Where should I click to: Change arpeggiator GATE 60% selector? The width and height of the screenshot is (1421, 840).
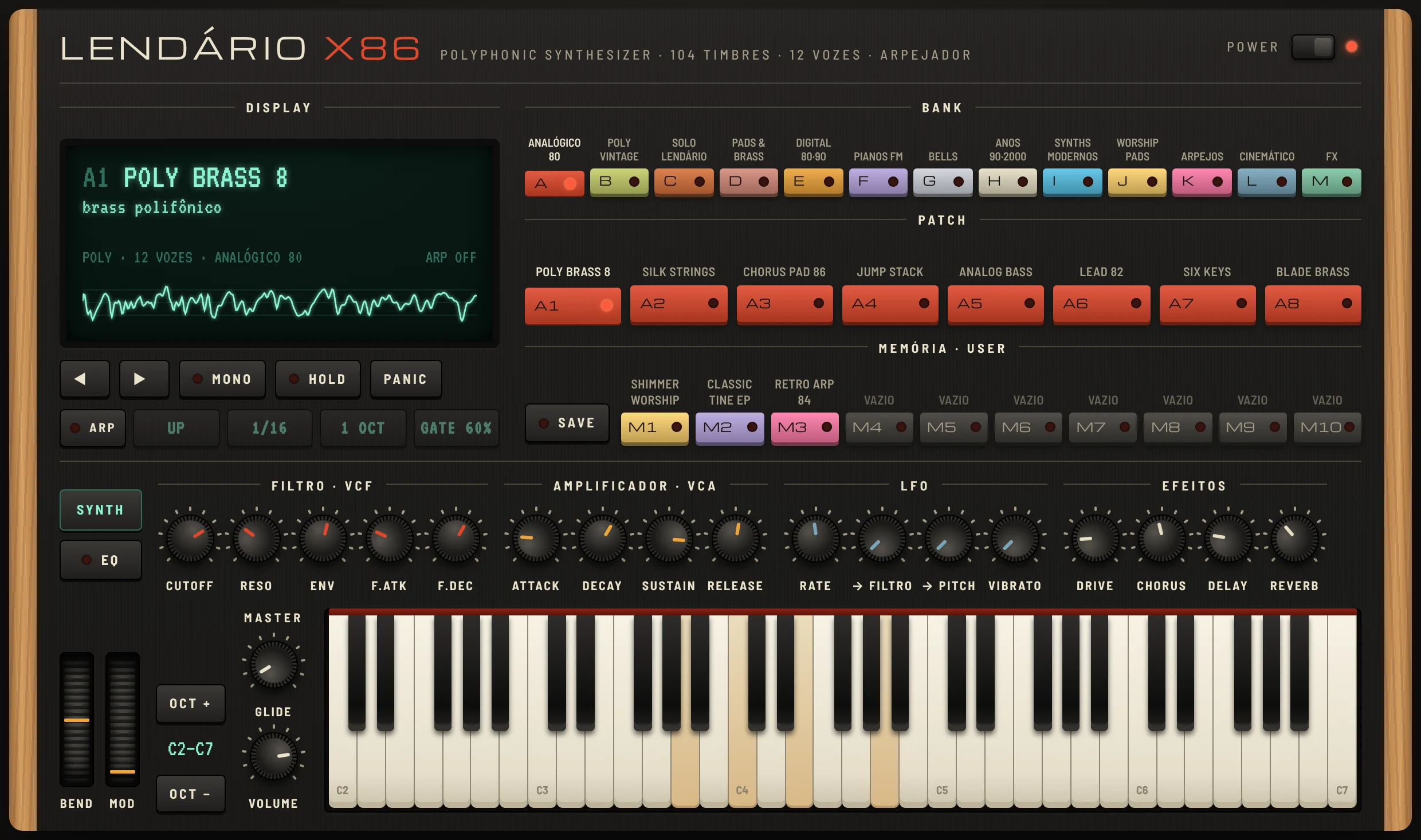click(x=457, y=427)
